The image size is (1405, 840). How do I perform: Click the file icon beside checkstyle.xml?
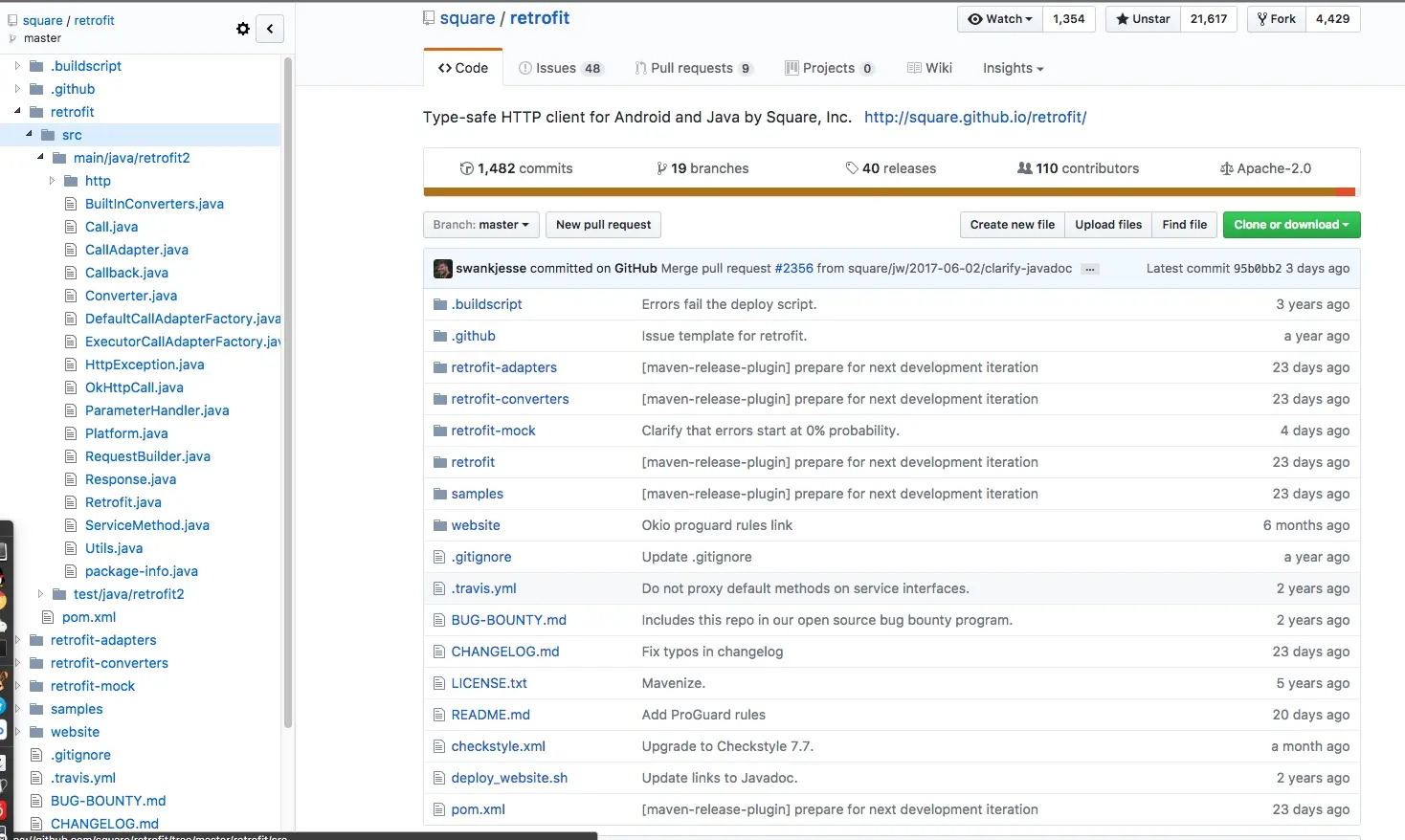[440, 746]
